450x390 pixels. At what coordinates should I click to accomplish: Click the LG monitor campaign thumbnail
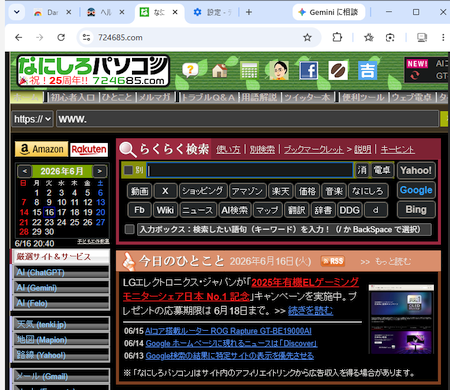401,319
